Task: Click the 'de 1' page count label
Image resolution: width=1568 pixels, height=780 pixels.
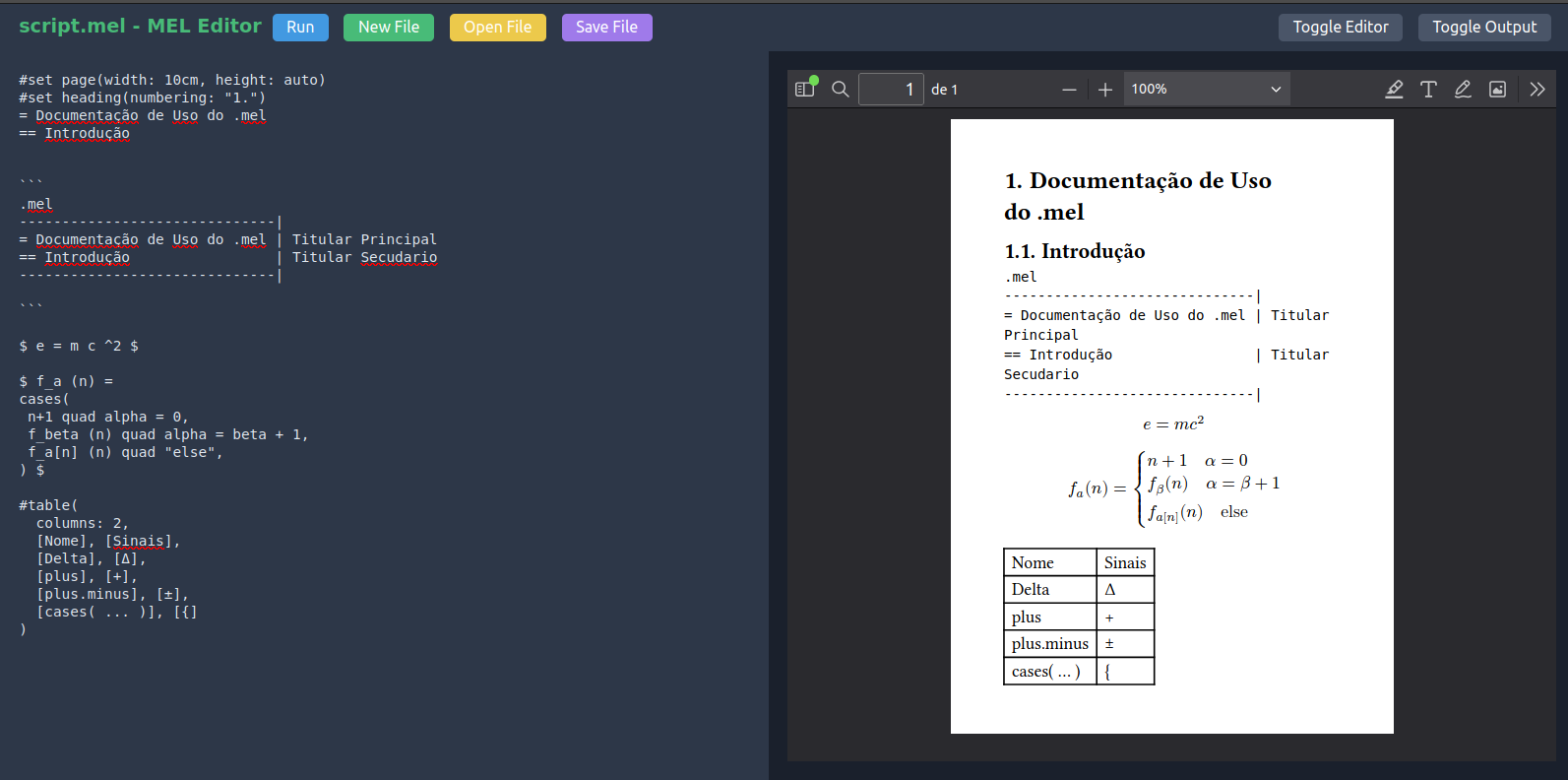Action: 944,90
